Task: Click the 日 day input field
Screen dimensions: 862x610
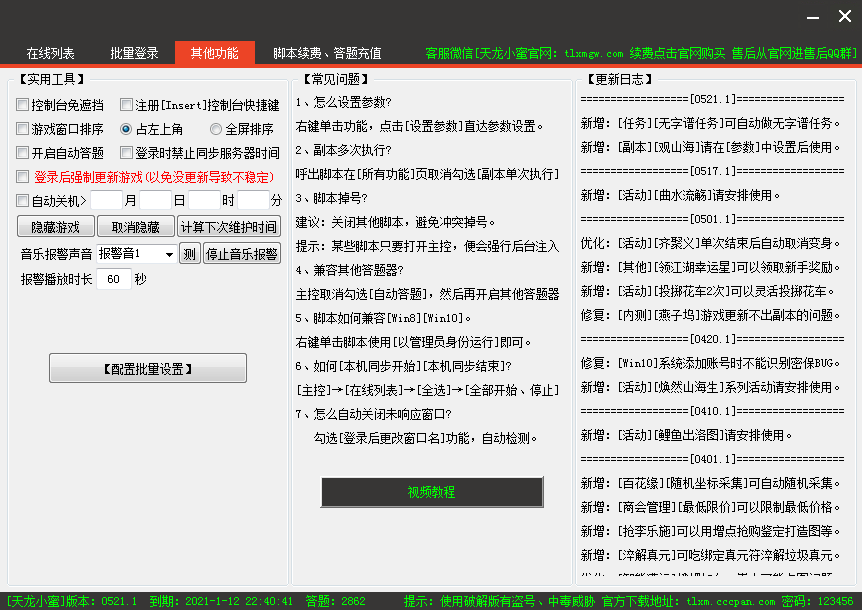Action: click(x=156, y=201)
